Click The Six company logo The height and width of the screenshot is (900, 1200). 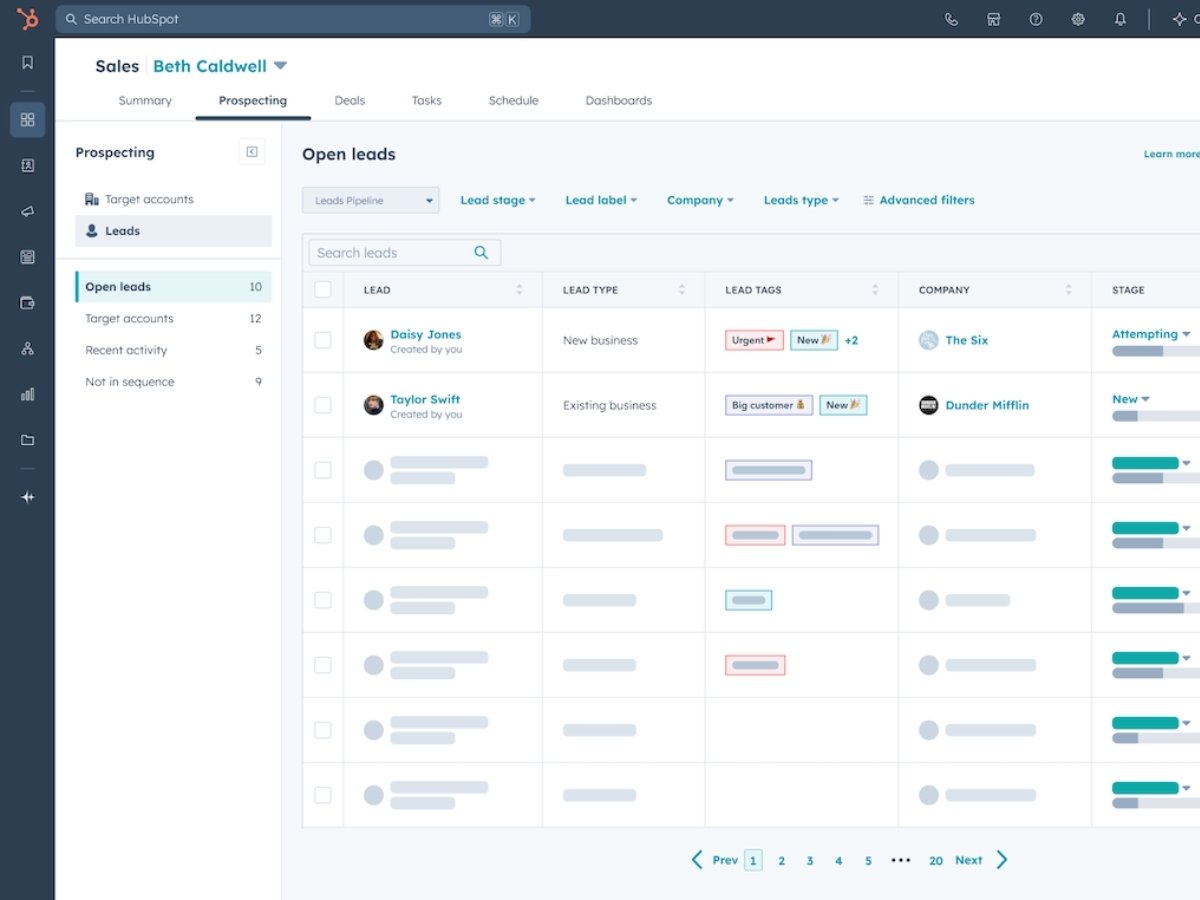tap(928, 340)
